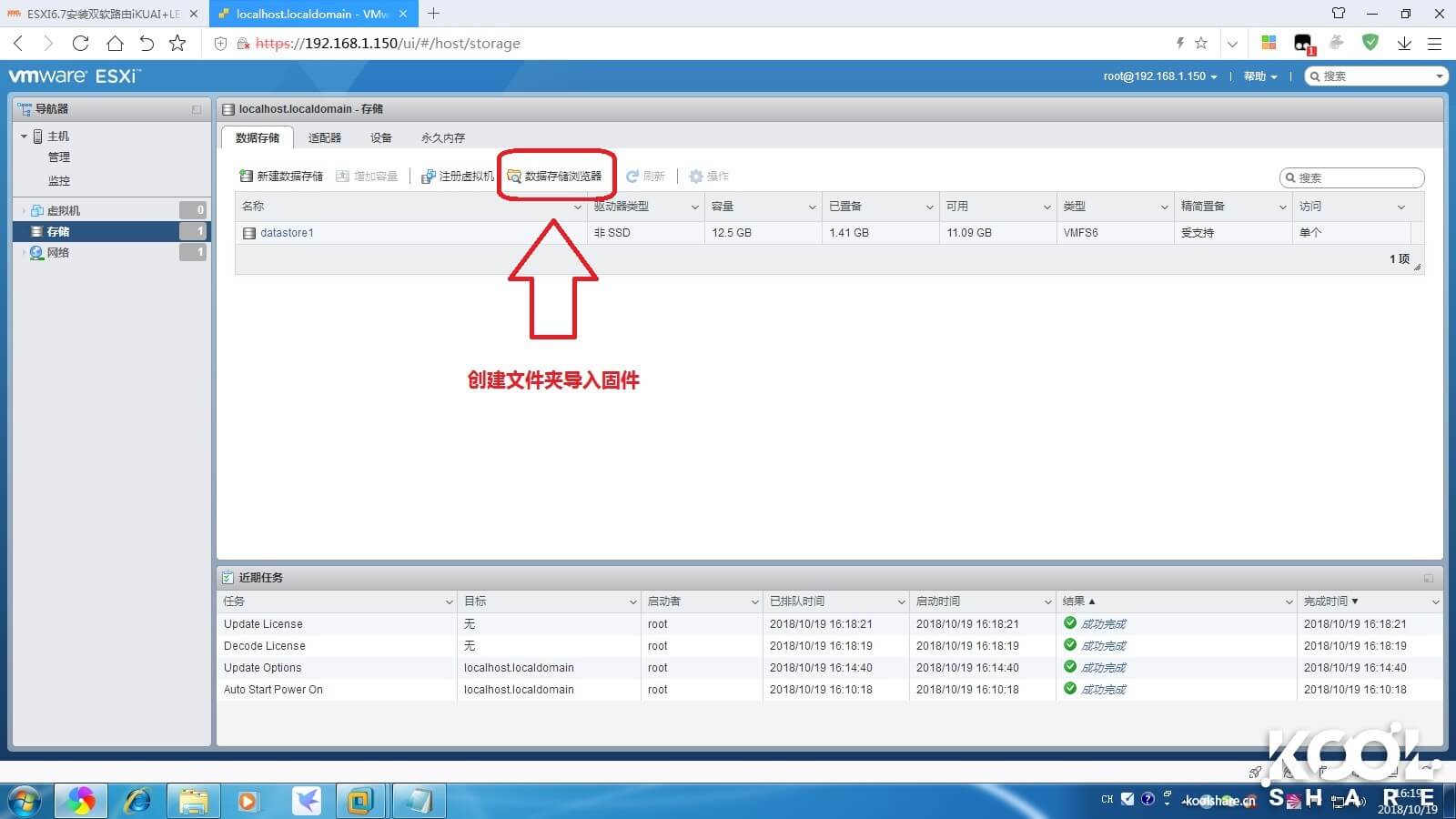Collapse the 主机 tree node
Image resolution: width=1456 pixels, height=819 pixels.
coord(24,136)
